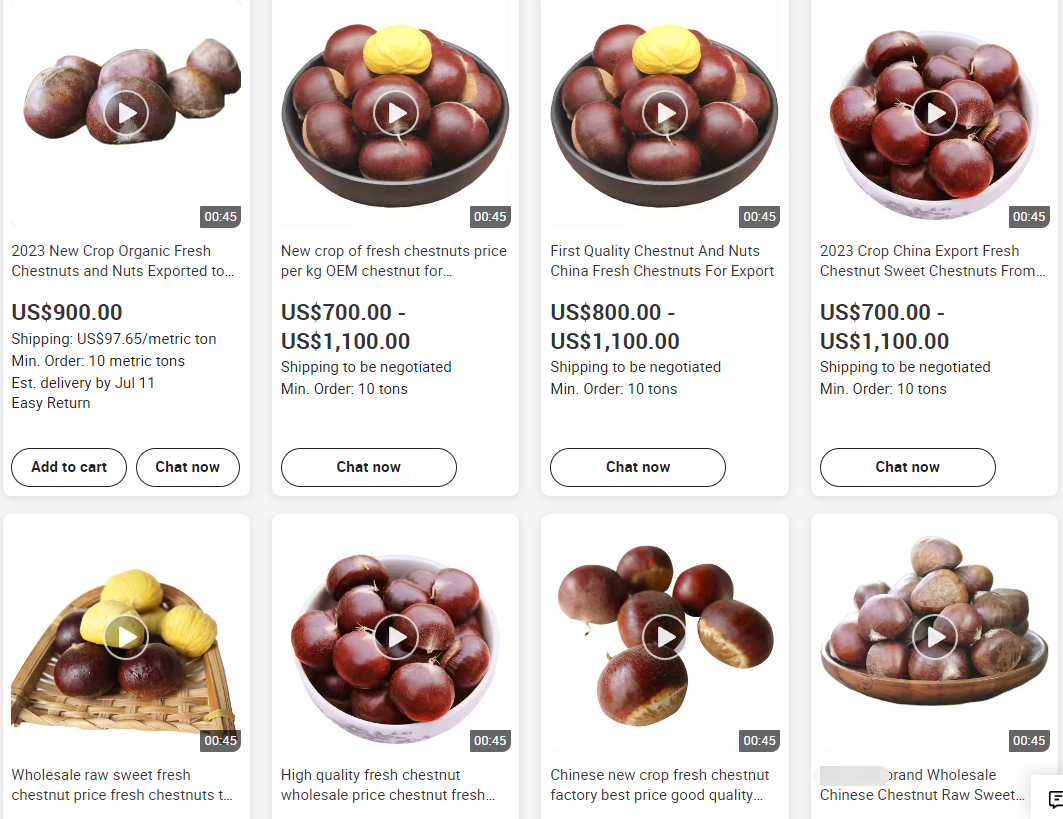The height and width of the screenshot is (819, 1063).
Task: Play video on First Quality Chestnut And Nuts
Action: tap(665, 113)
